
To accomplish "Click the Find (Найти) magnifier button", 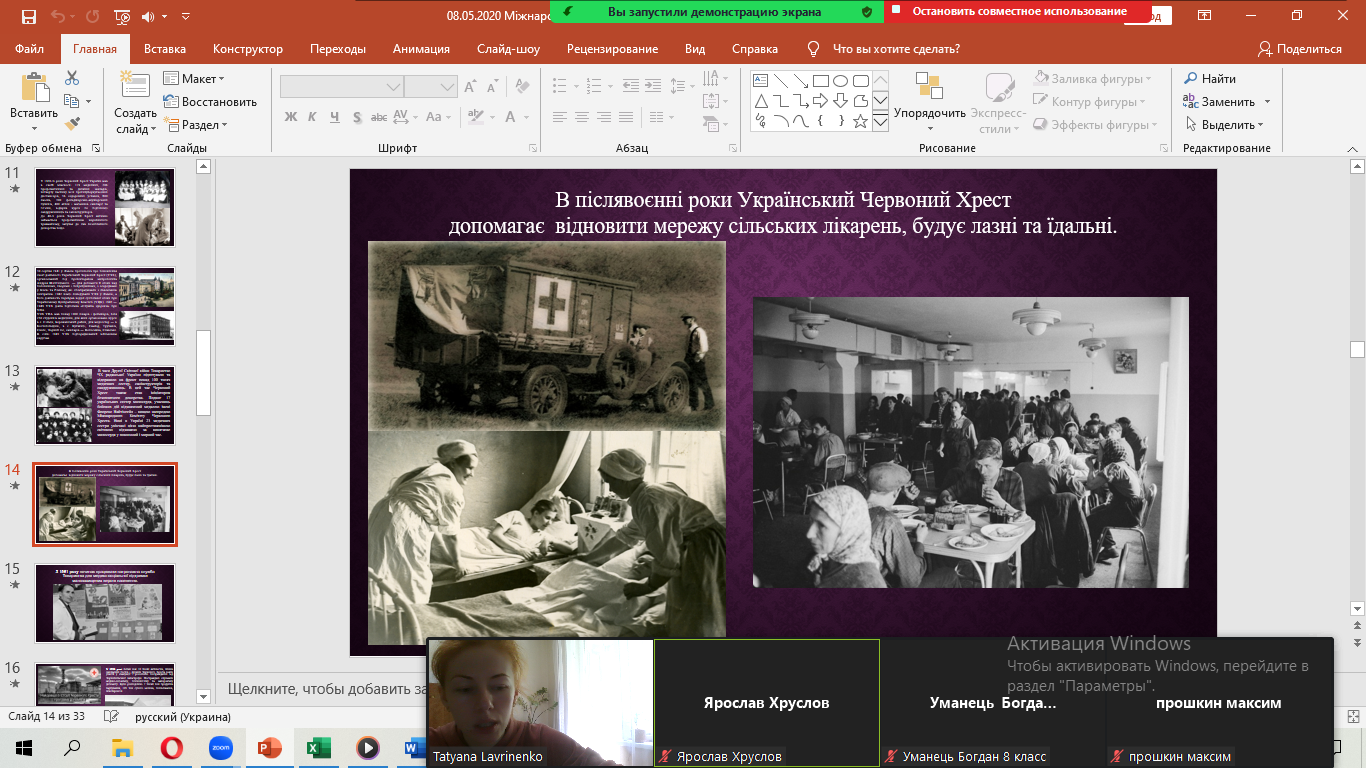I will click(1210, 78).
